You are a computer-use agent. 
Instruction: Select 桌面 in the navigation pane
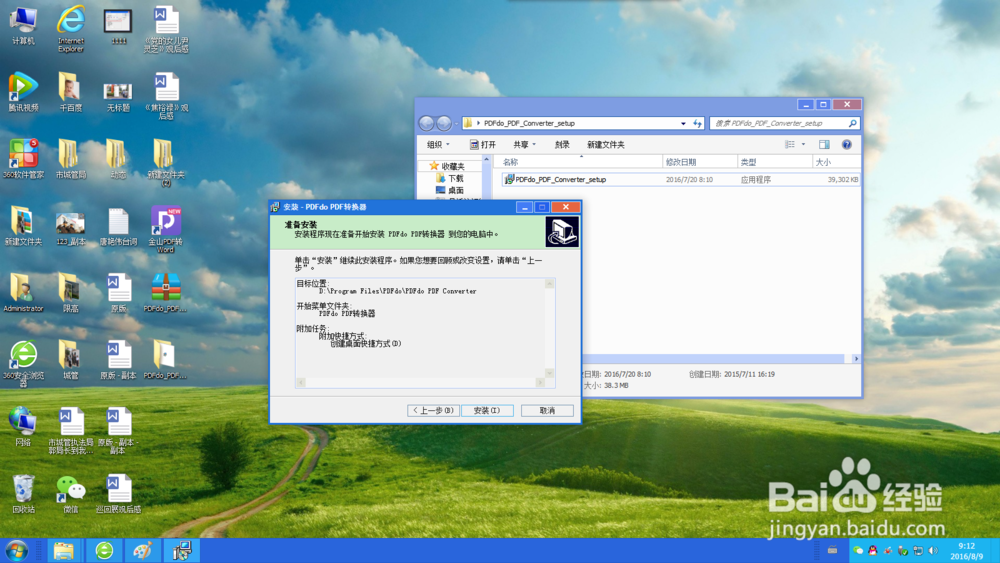(450, 191)
